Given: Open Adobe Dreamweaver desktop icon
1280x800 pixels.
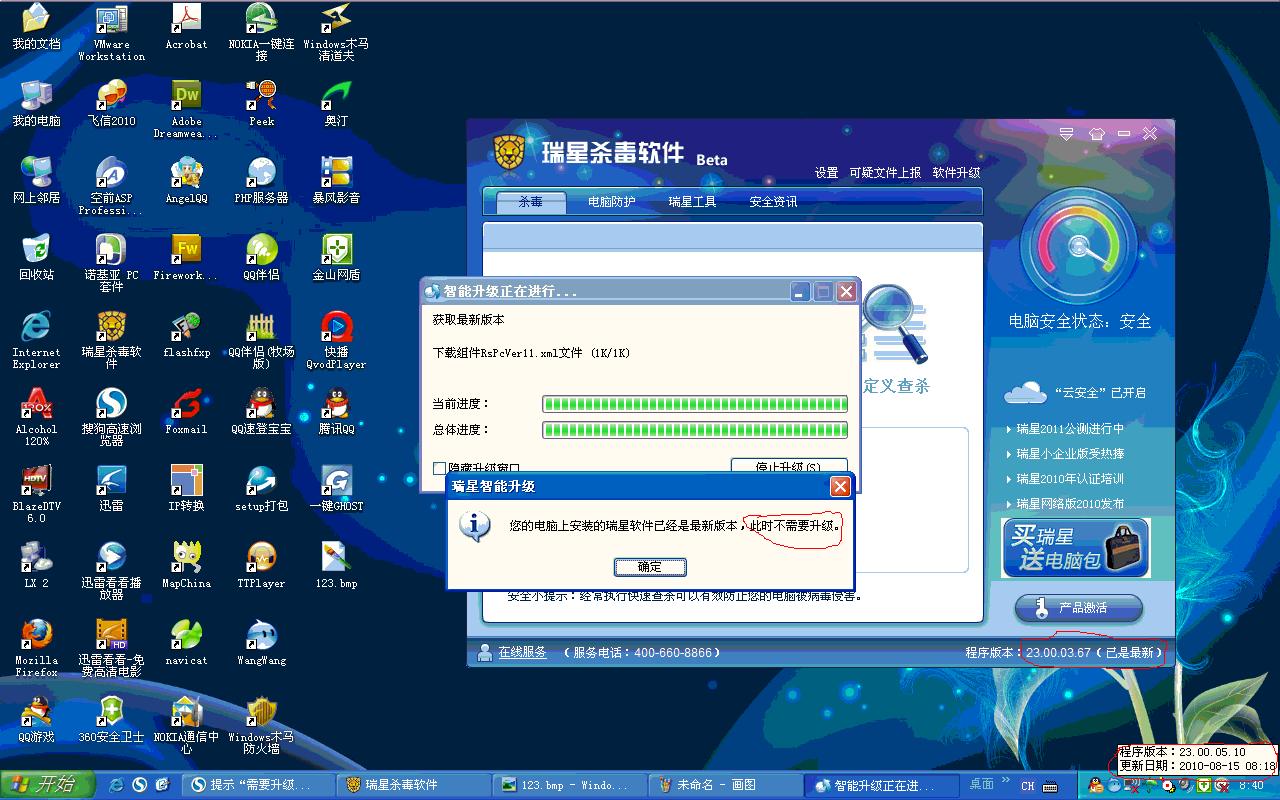Looking at the screenshot, I should click(186, 97).
